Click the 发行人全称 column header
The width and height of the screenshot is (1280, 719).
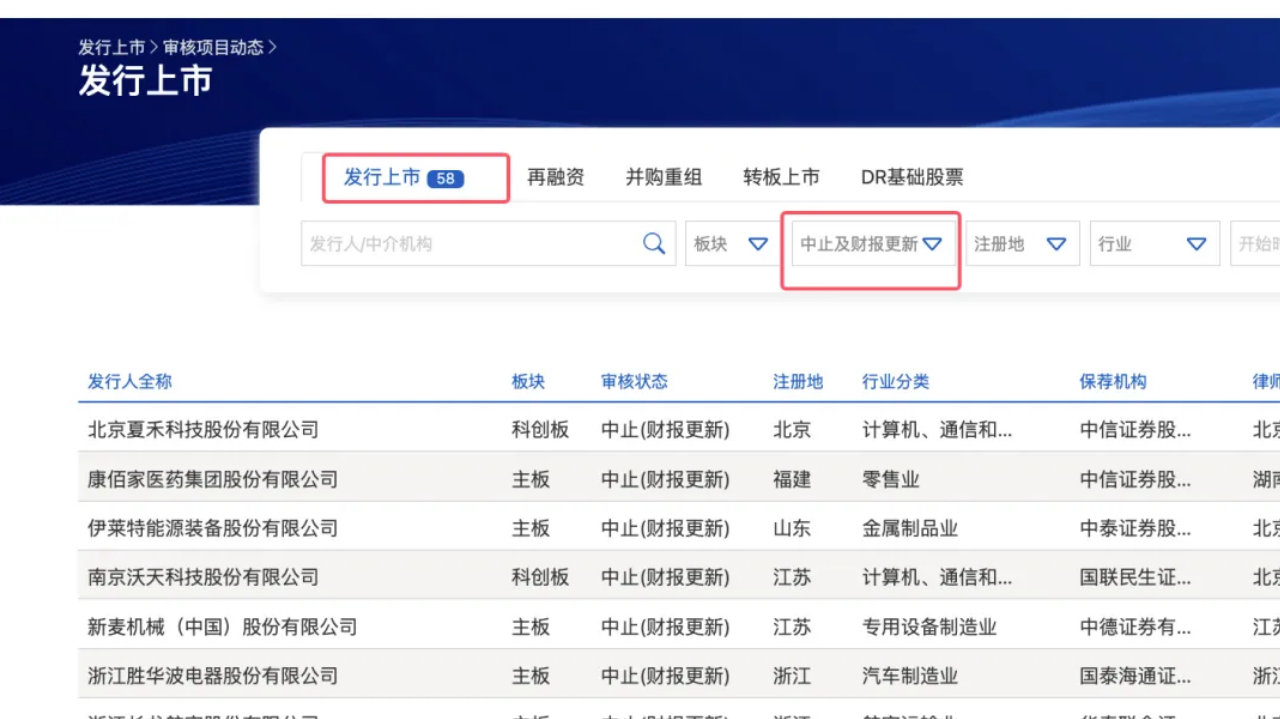coord(130,381)
